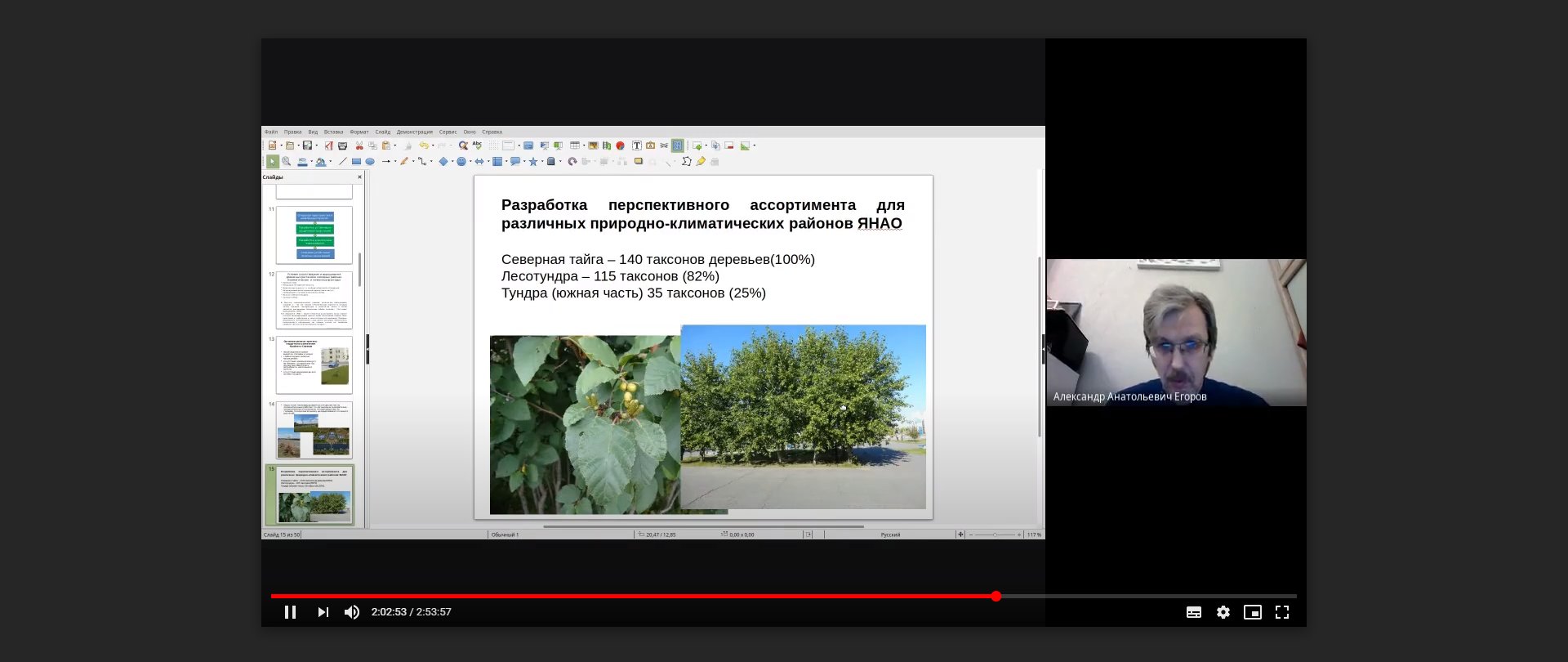This screenshot has width=1568, height=662.
Task: Click the undo arrow icon
Action: [x=423, y=145]
